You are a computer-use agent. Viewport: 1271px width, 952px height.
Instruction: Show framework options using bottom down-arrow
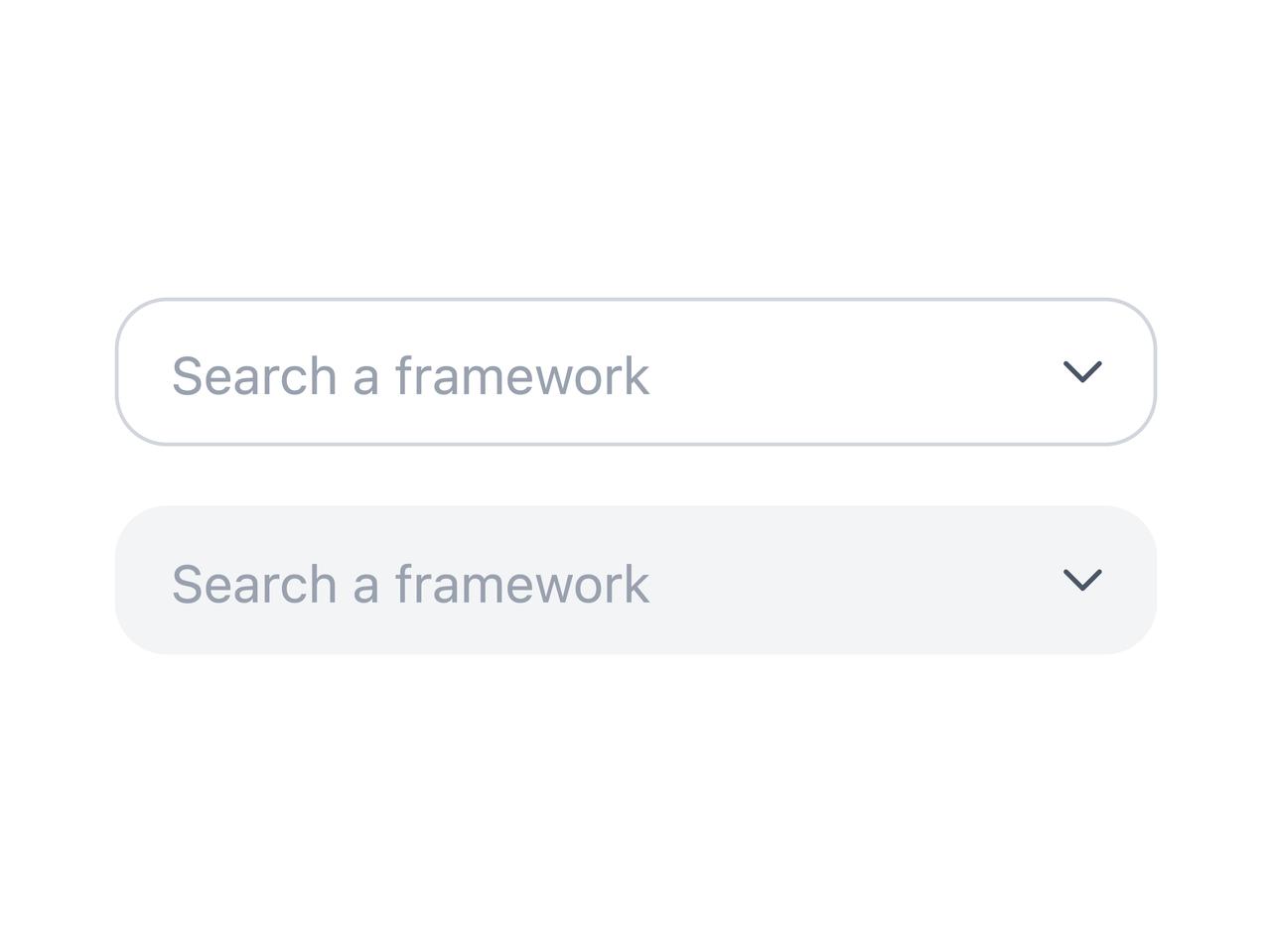(x=1082, y=580)
